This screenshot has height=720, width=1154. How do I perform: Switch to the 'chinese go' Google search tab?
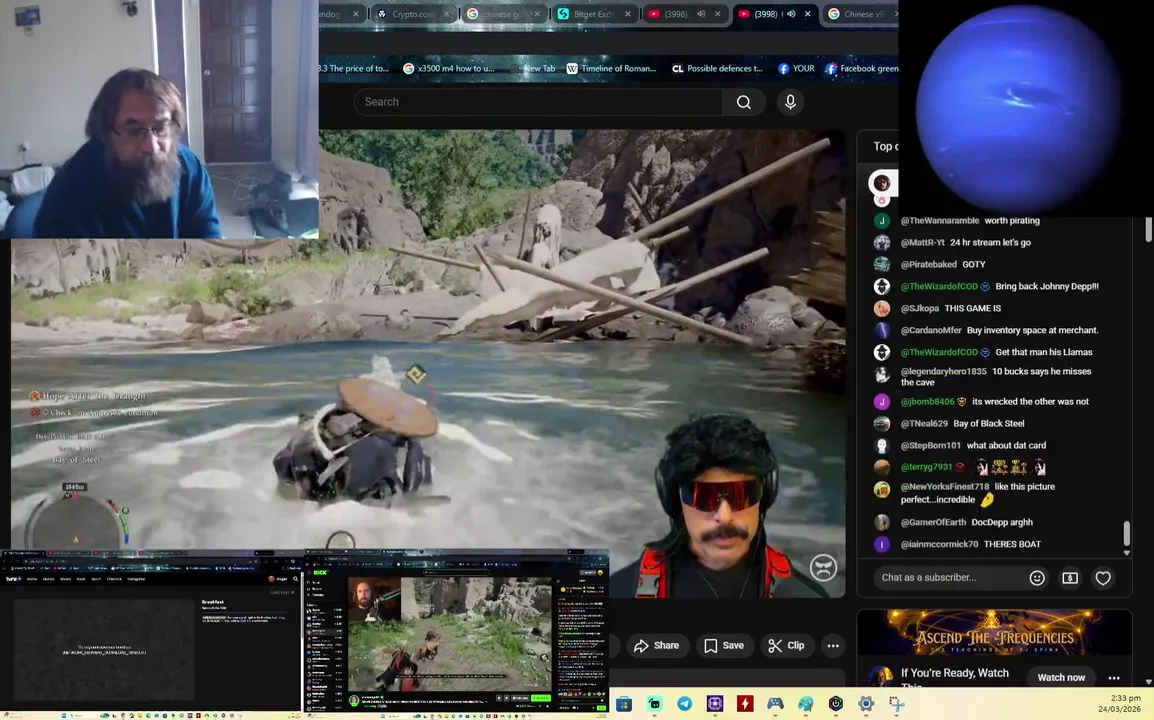(502, 14)
